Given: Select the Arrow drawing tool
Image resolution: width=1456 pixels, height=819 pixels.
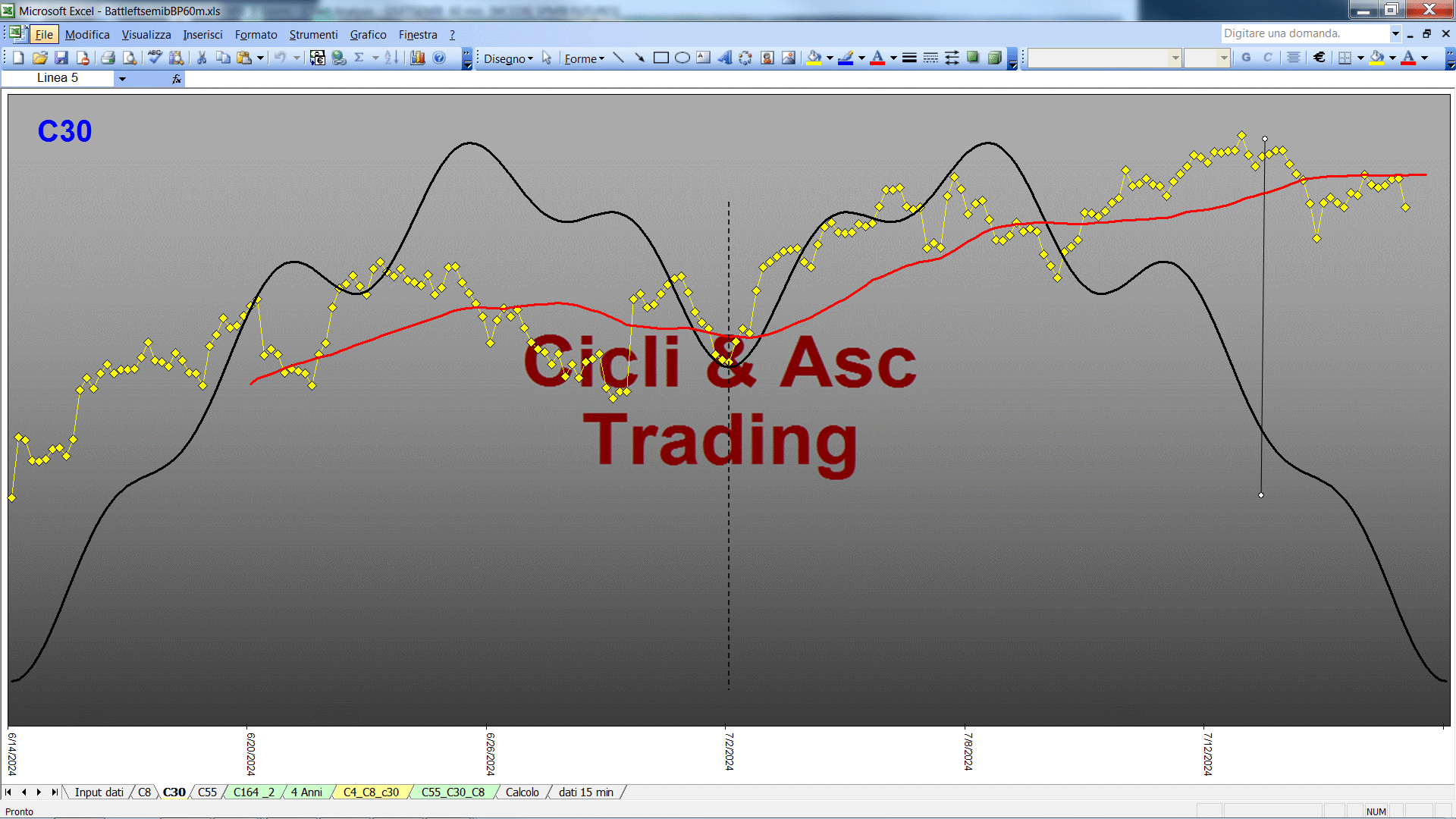Looking at the screenshot, I should click(639, 58).
